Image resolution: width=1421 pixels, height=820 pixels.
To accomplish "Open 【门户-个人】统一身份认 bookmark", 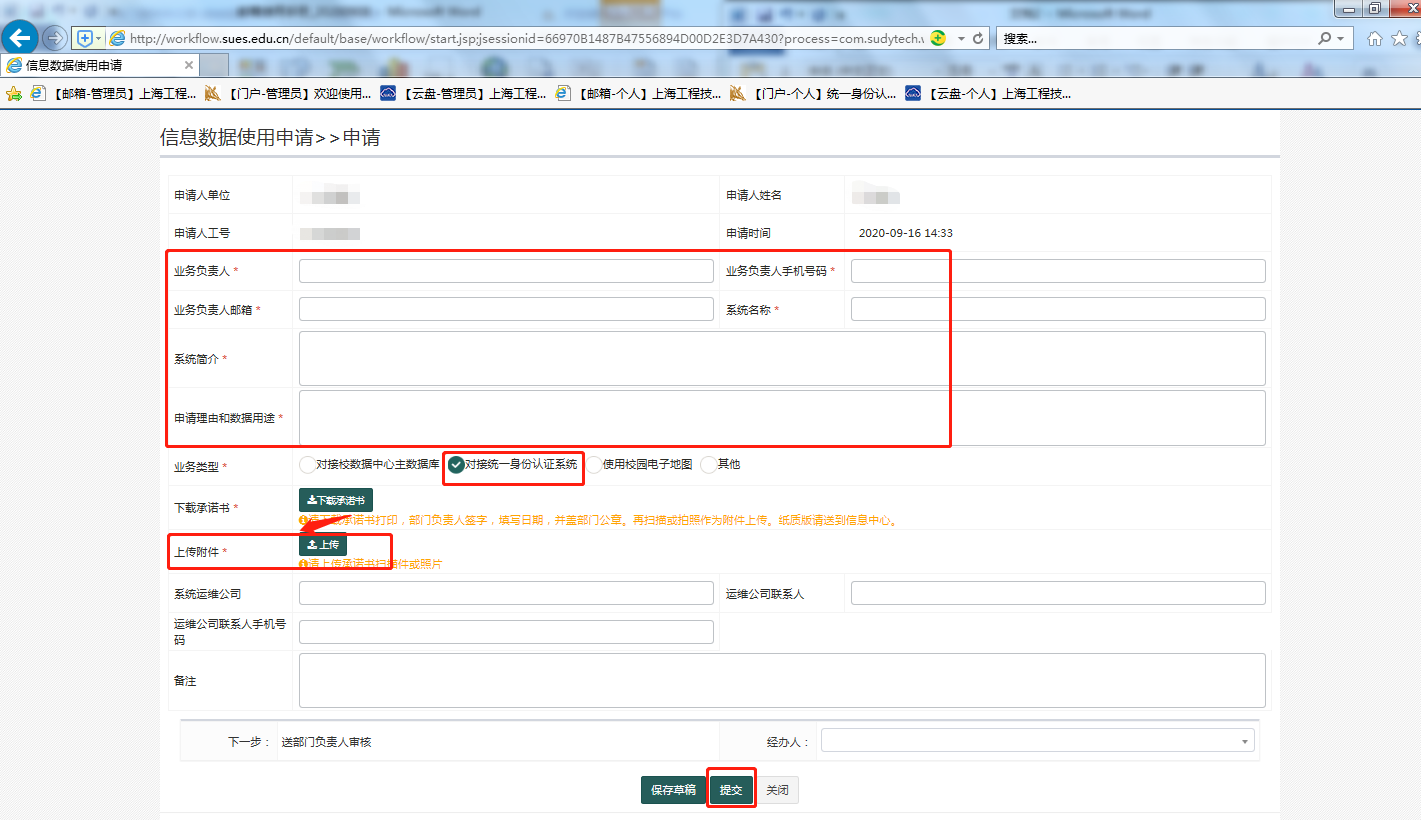I will click(x=813, y=93).
